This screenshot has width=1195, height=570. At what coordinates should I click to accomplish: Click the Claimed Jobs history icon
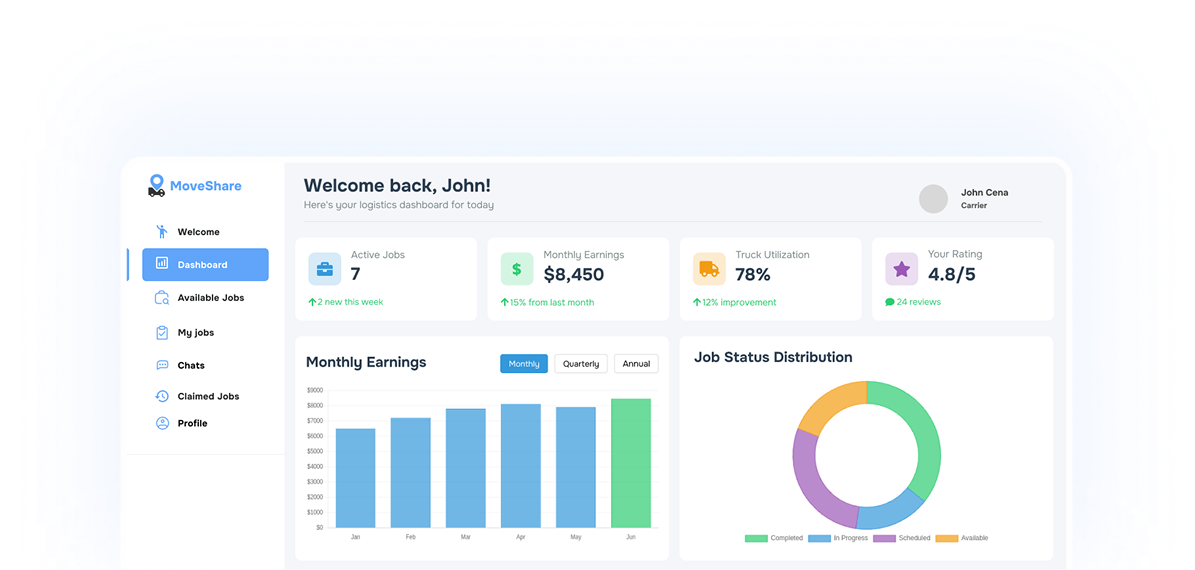[x=162, y=396]
